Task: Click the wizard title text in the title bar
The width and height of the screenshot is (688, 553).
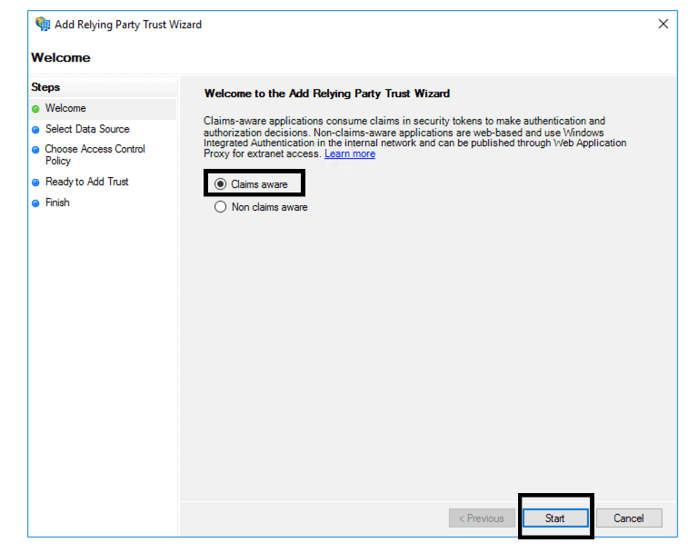Action: click(128, 24)
